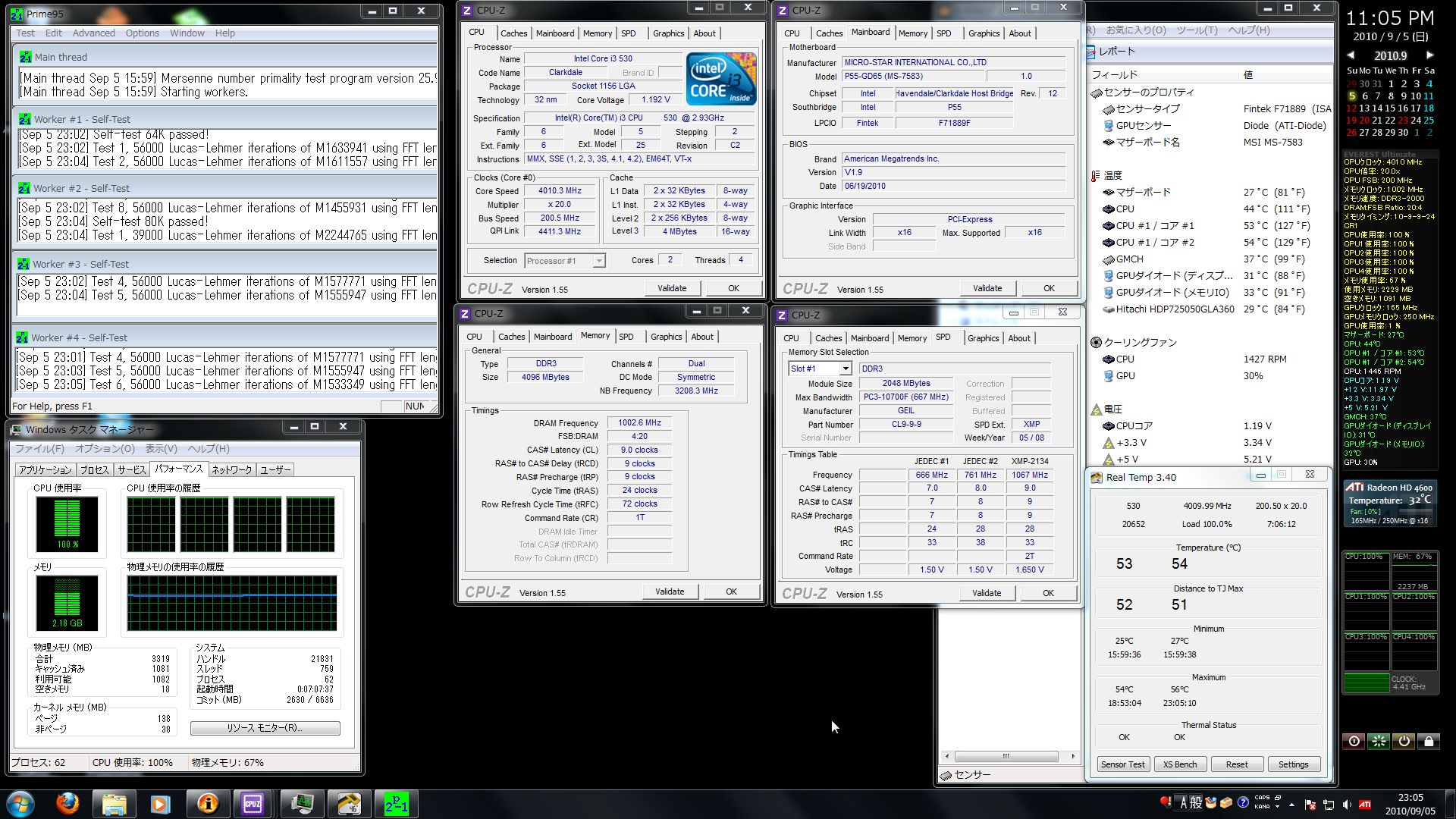Switch to EVEREST via its taskbar icon
1456x819 pixels.
tap(207, 803)
